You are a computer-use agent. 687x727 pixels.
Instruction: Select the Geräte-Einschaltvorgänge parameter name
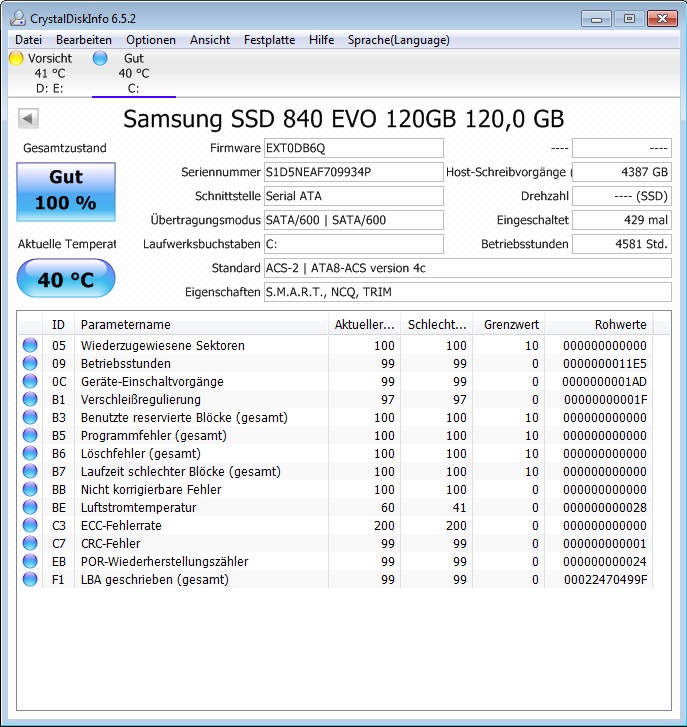tap(152, 382)
